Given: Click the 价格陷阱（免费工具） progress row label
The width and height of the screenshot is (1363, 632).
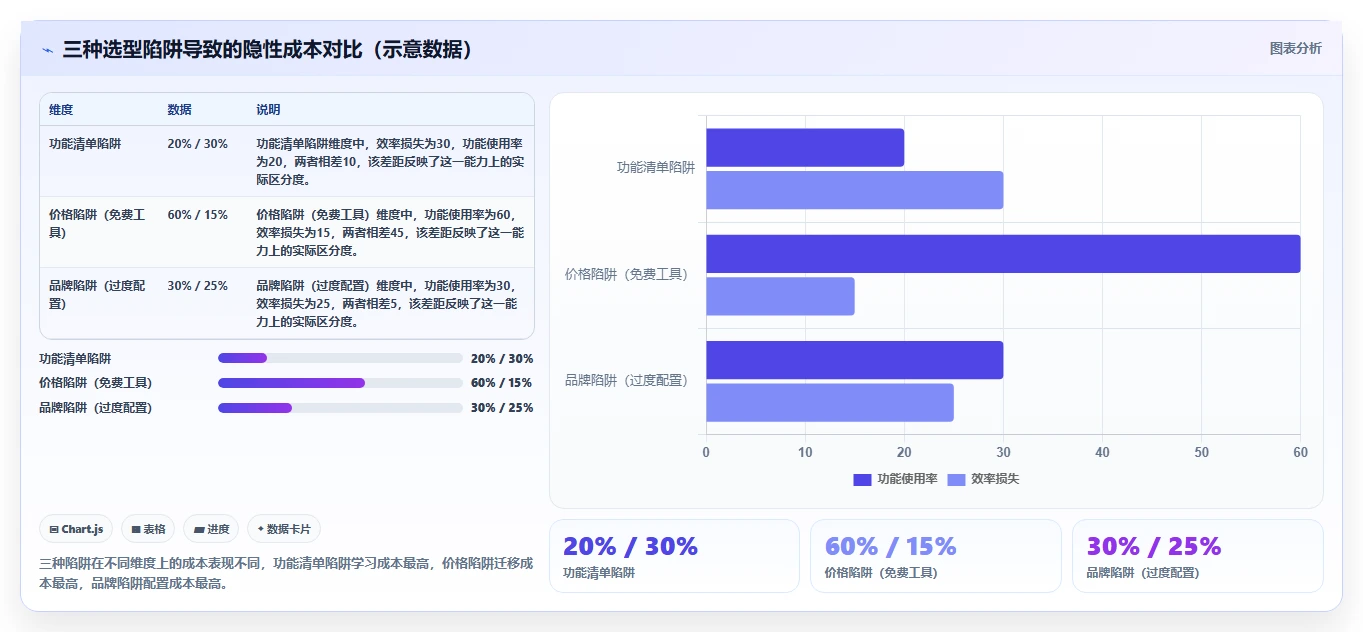Looking at the screenshot, I should pyautogui.click(x=96, y=383).
